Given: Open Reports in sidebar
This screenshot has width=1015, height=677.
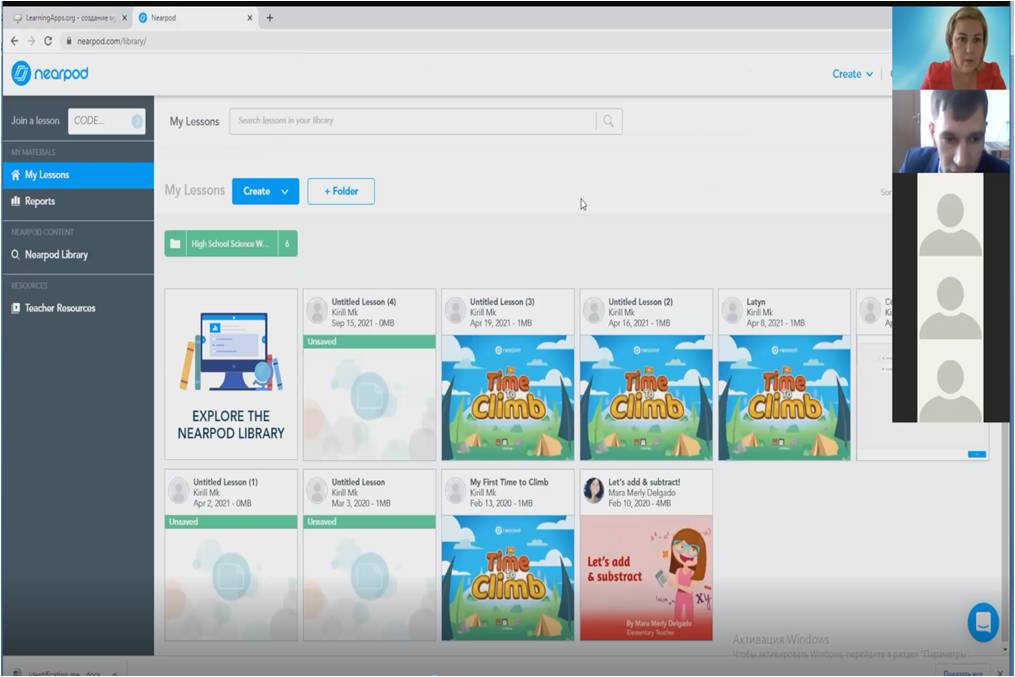Looking at the screenshot, I should (78, 201).
